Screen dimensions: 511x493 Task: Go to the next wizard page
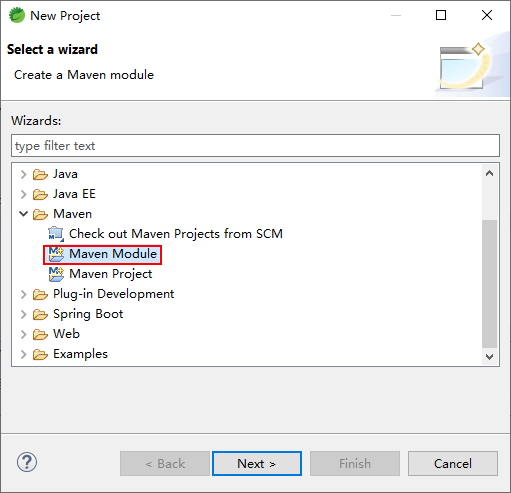coord(257,463)
